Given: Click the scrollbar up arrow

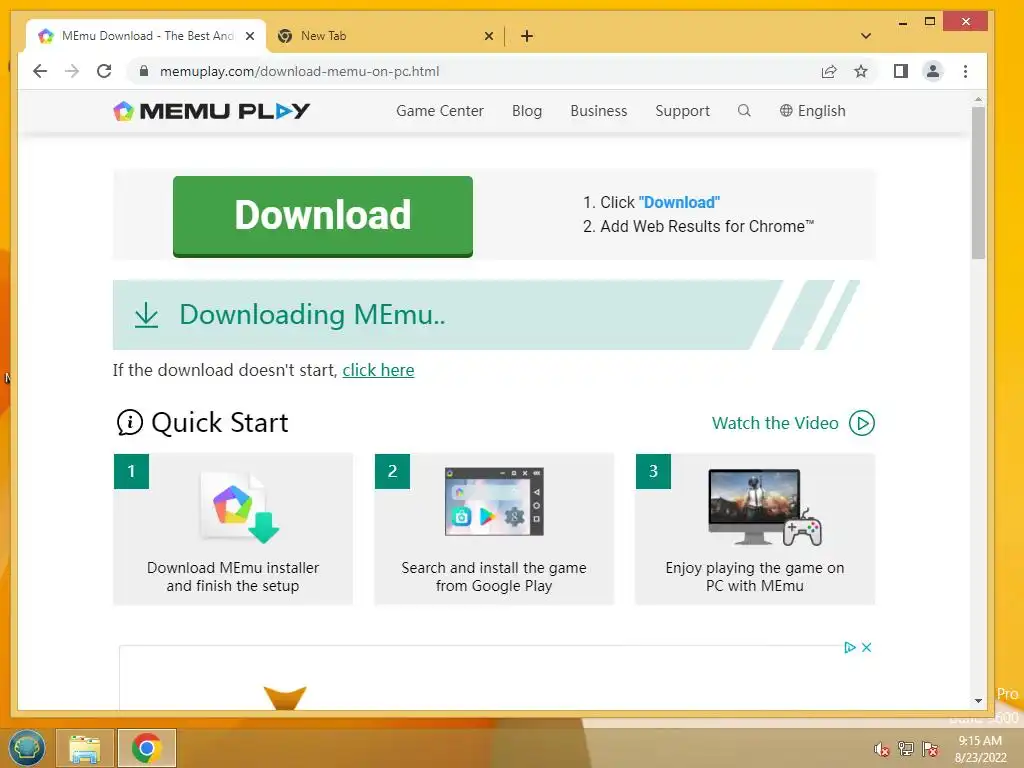Looking at the screenshot, I should (x=978, y=99).
